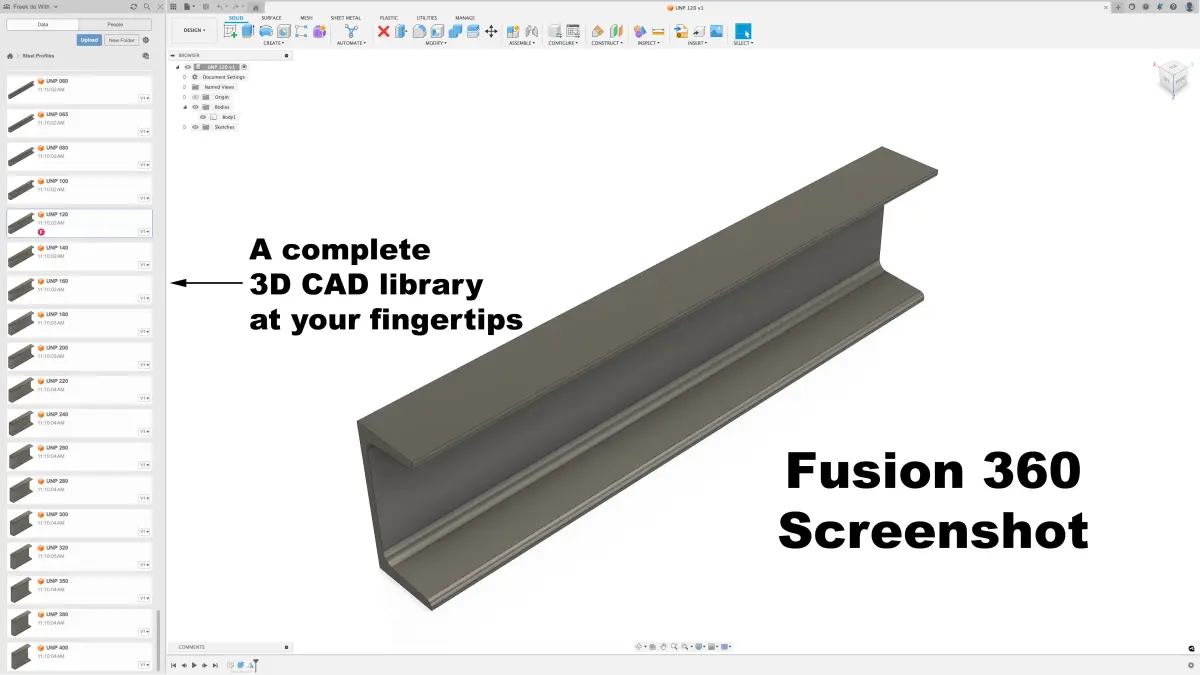
Task: Click the New Component icon
Action: click(513, 31)
